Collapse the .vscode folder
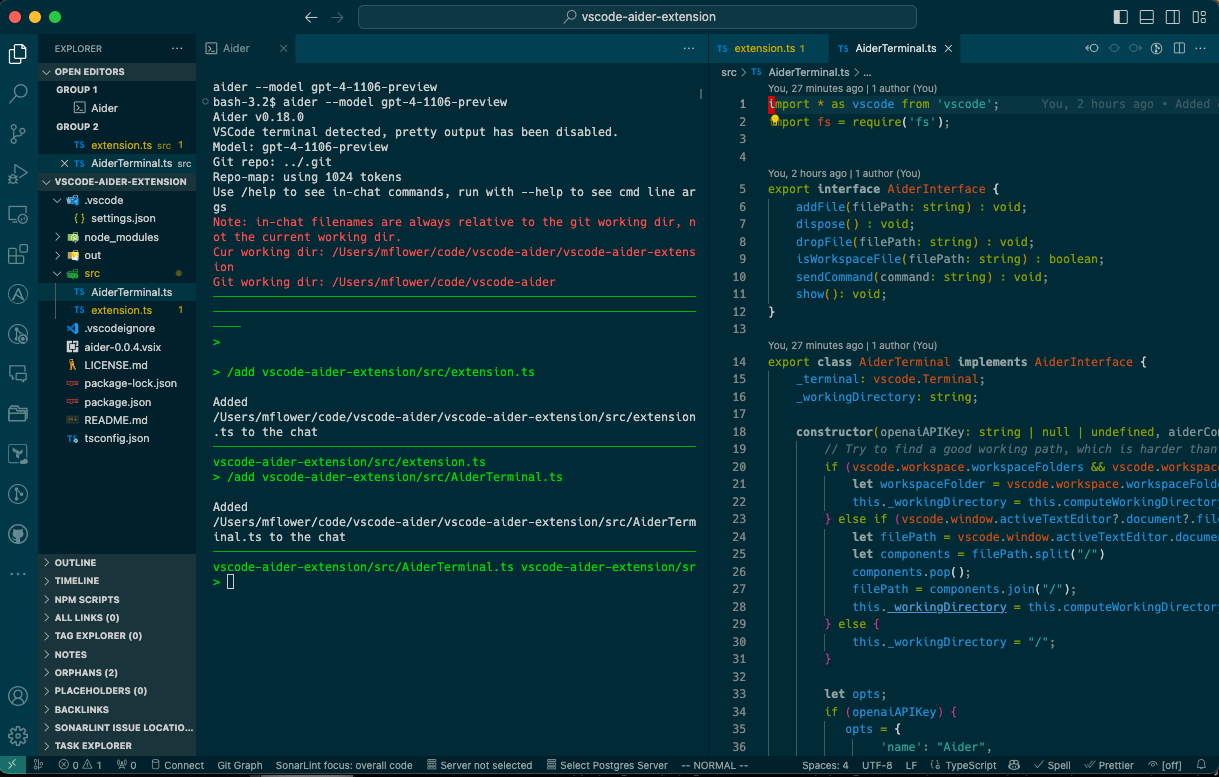The height and width of the screenshot is (777, 1219). (x=117, y=200)
